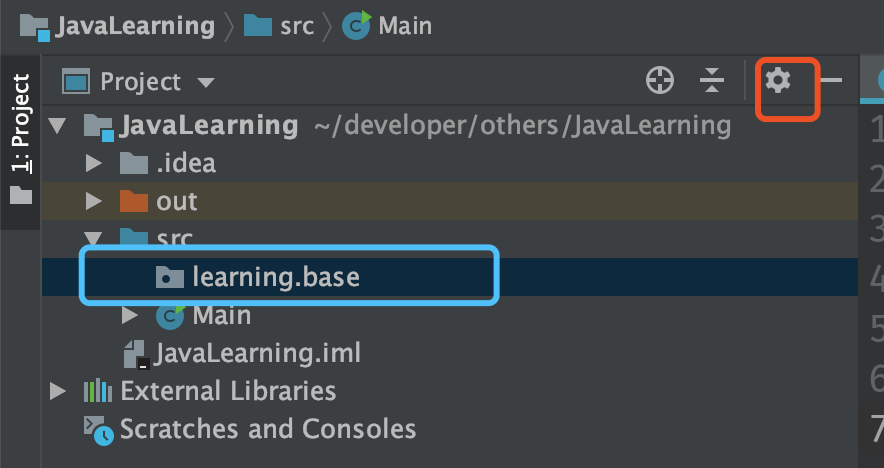The image size is (884, 468).
Task: Expand the Main class node arrow
Action: 130,316
